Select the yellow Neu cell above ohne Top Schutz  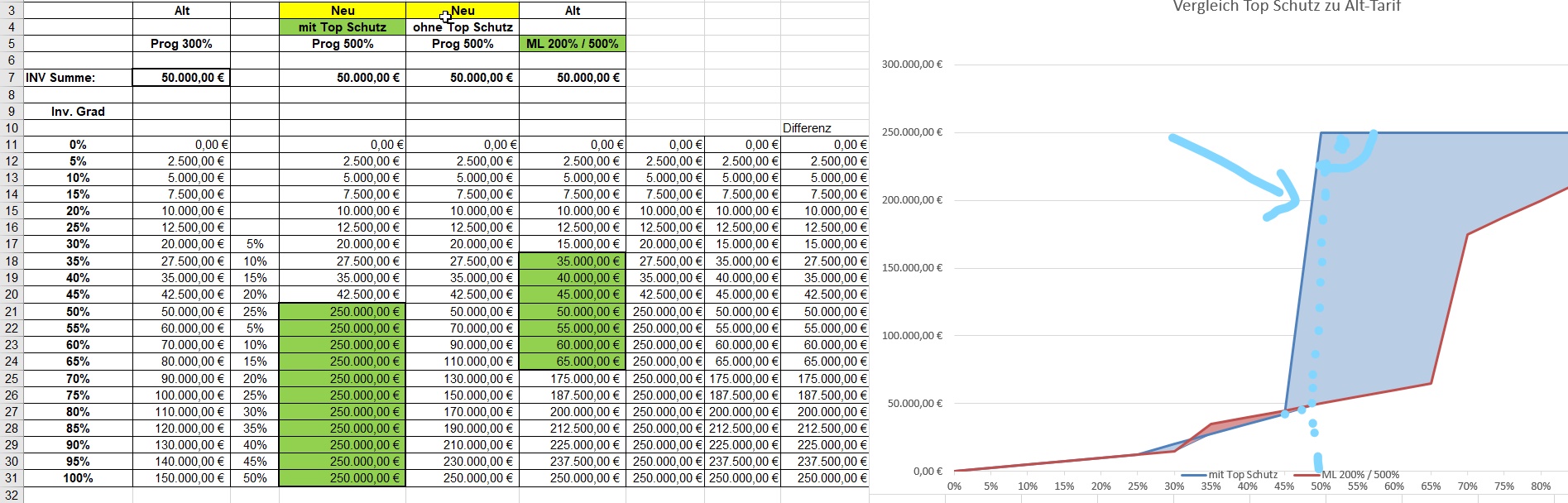pos(463,11)
